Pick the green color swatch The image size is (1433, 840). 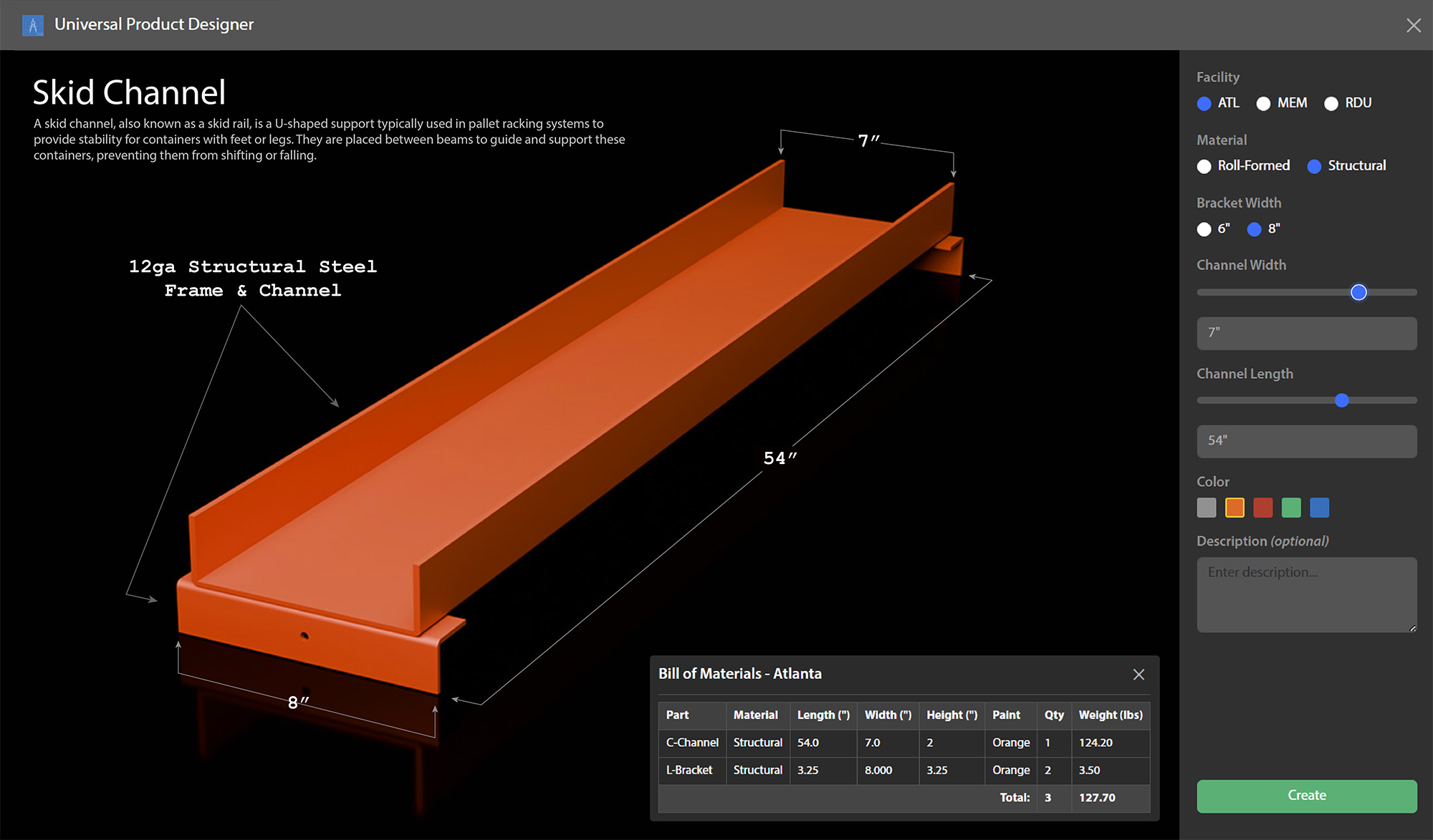pos(1291,508)
